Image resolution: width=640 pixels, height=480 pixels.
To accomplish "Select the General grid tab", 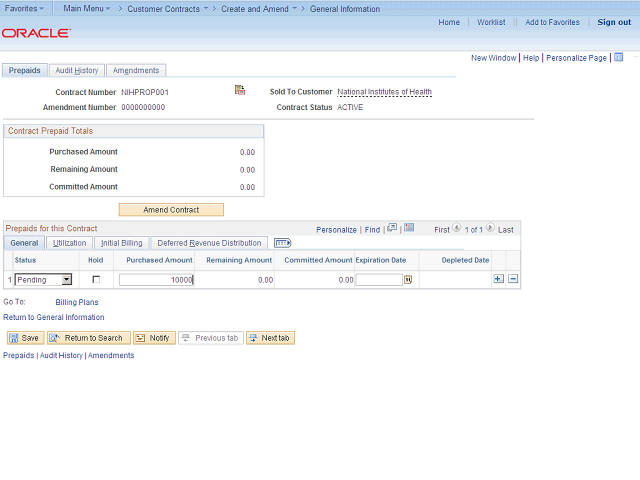I will point(24,243).
